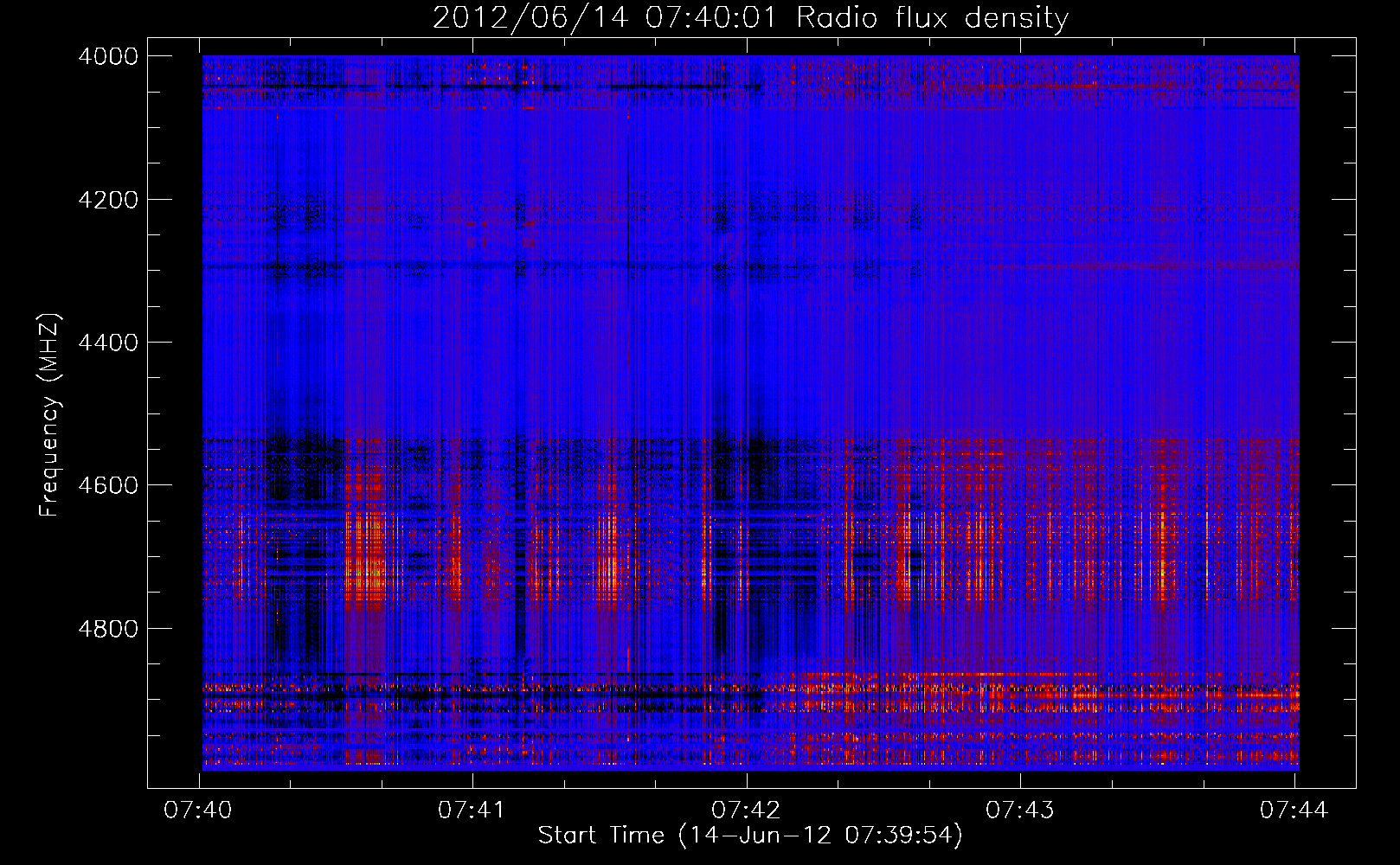Screen dimensions: 1400x865
Task: Select the 4800 frequency axis label
Action: [x=108, y=629]
